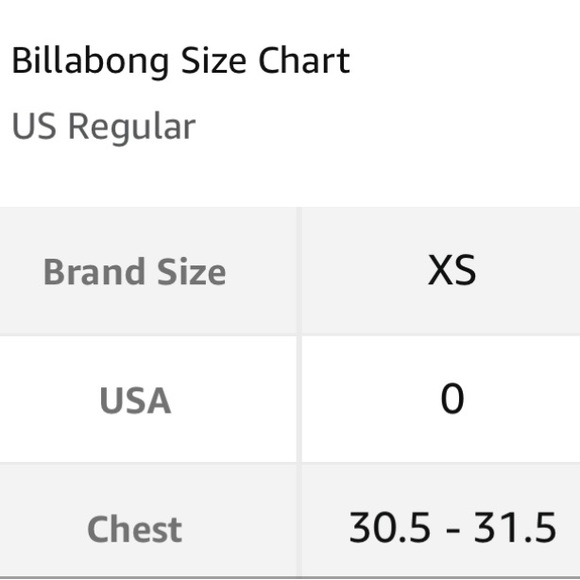Click the horizontal scrollbar line under the Chest row
Image resolution: width=580 pixels, height=580 pixels.
[290, 577]
